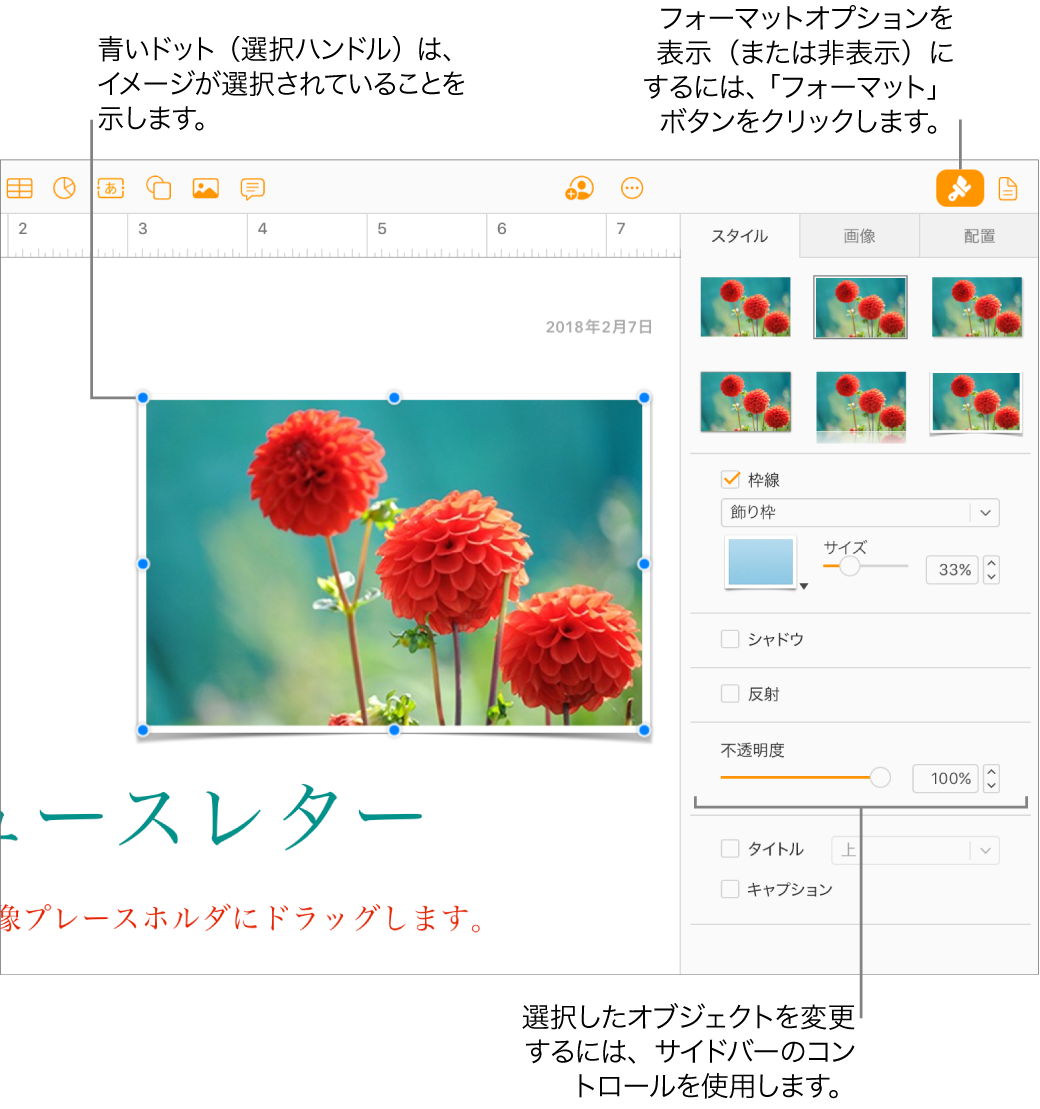The height and width of the screenshot is (1109, 1040).
Task: Open the Document sidebar icon
Action: (x=1007, y=189)
